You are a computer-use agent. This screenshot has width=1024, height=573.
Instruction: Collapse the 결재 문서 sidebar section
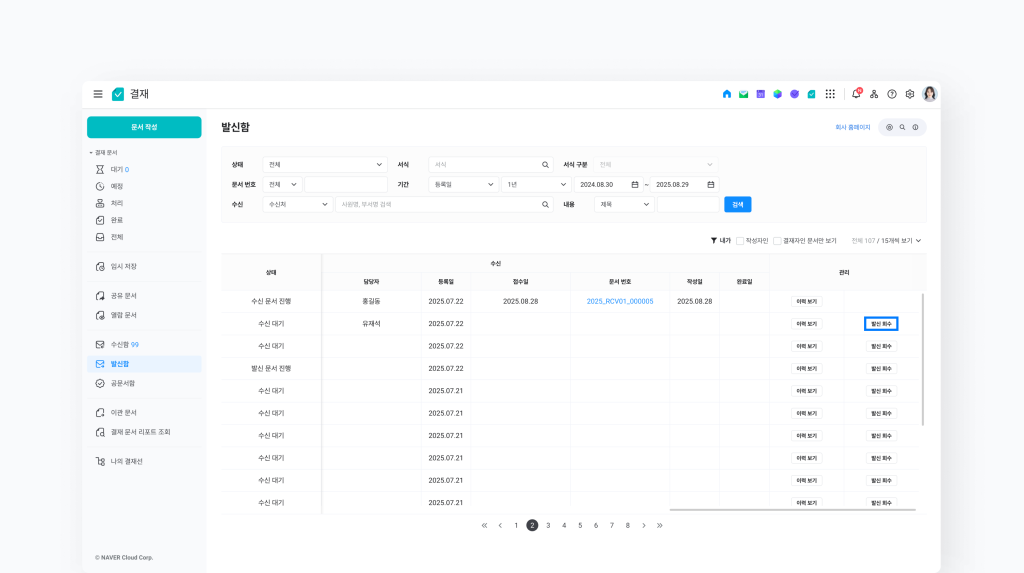point(91,153)
